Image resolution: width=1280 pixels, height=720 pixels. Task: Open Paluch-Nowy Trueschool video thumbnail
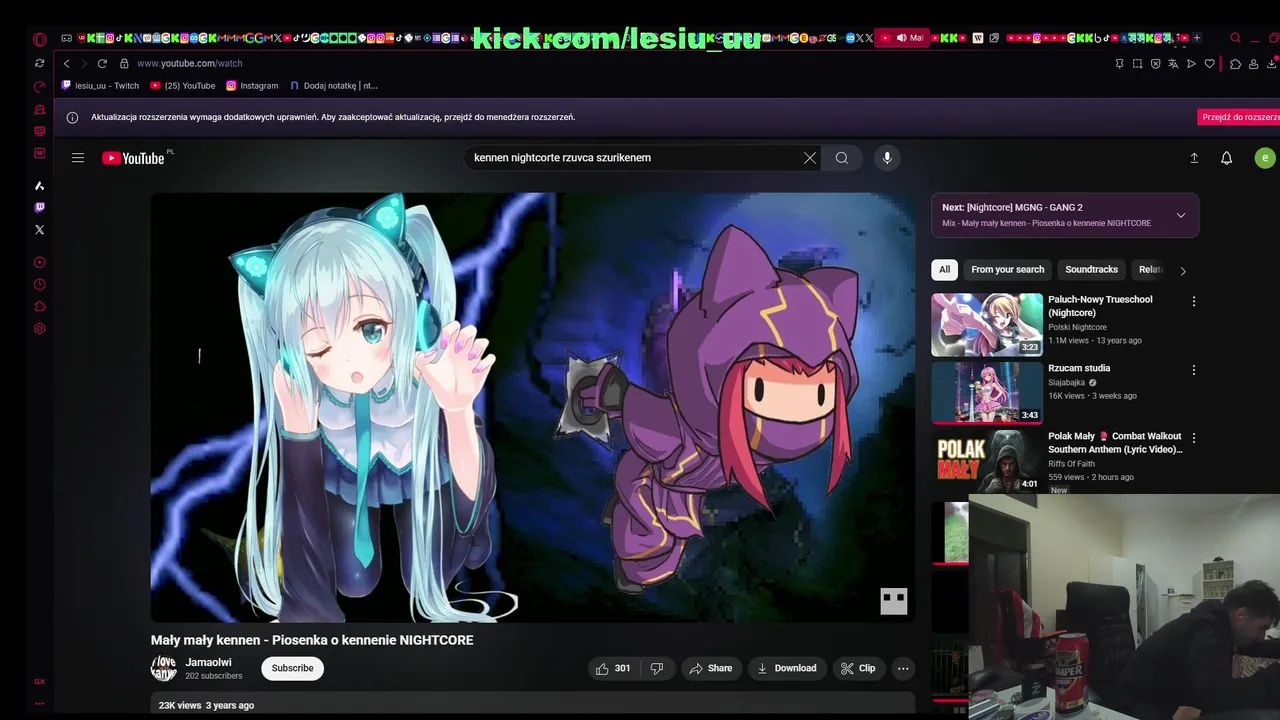click(987, 324)
